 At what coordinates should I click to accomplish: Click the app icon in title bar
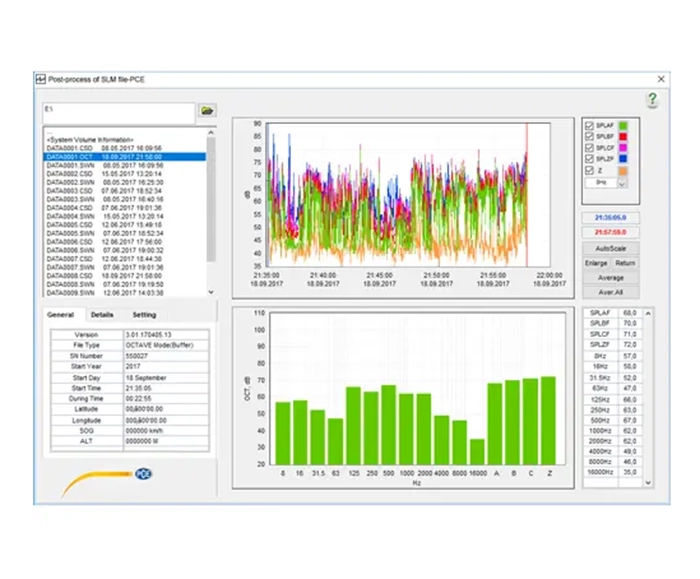[x=41, y=78]
